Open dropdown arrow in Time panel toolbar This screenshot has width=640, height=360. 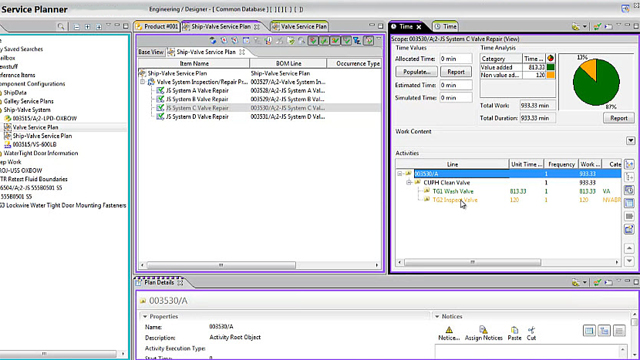(x=584, y=27)
